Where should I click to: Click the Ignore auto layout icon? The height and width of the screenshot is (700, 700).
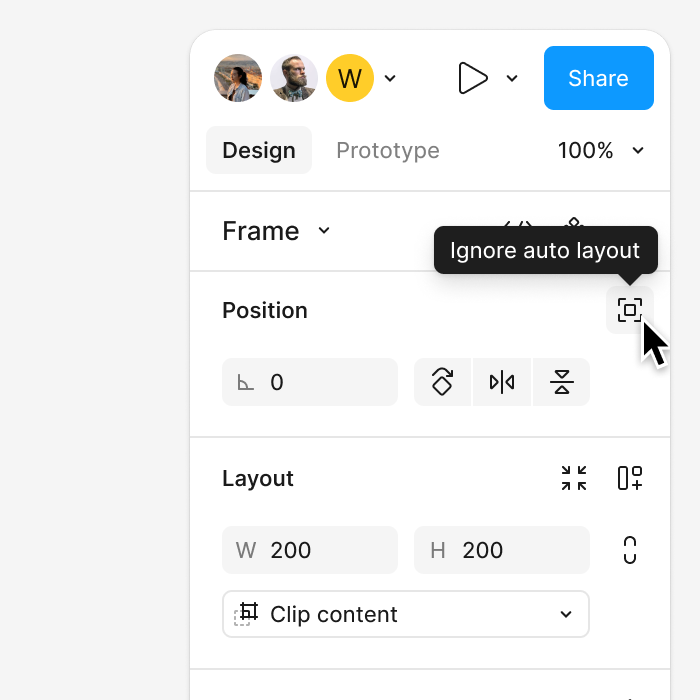pyautogui.click(x=629, y=310)
